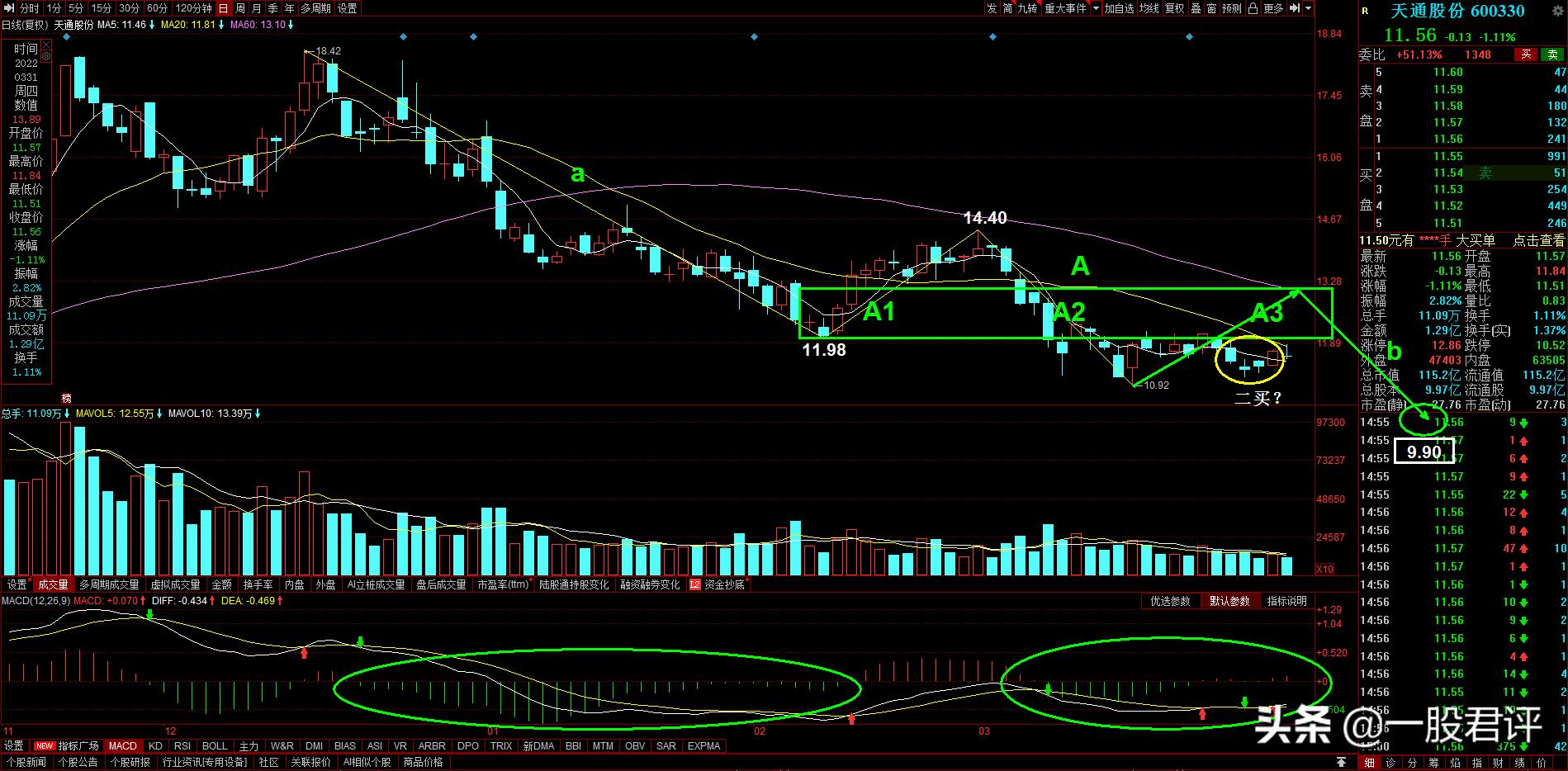1568x771 pixels.
Task: Select the 周 weekly period
Action: (240, 8)
